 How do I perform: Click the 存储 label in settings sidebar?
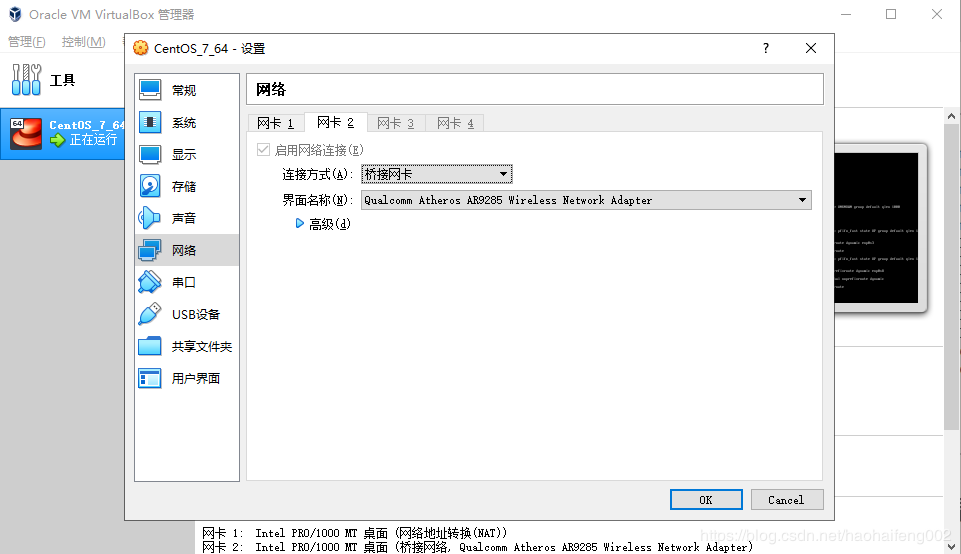[184, 186]
